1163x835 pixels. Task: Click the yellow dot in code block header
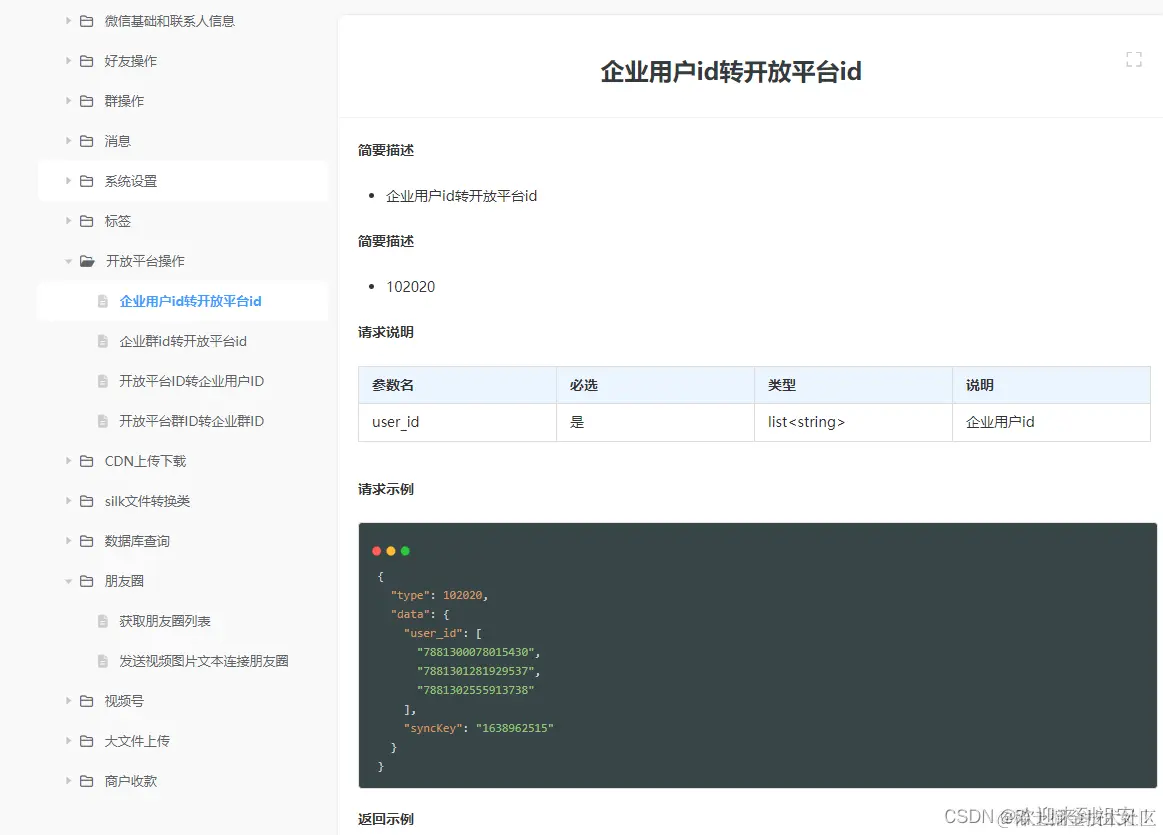click(x=391, y=551)
